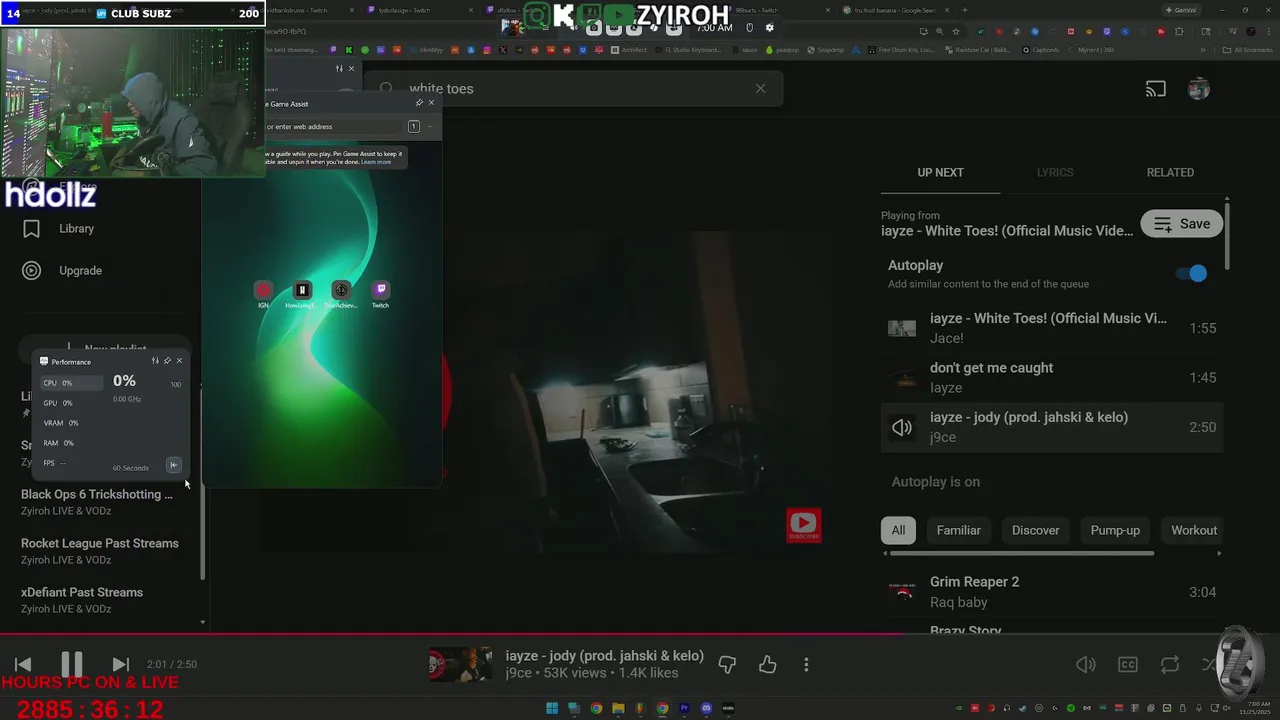Switch to the RELATED tab
This screenshot has height=720, width=1280.
coord(1170,172)
